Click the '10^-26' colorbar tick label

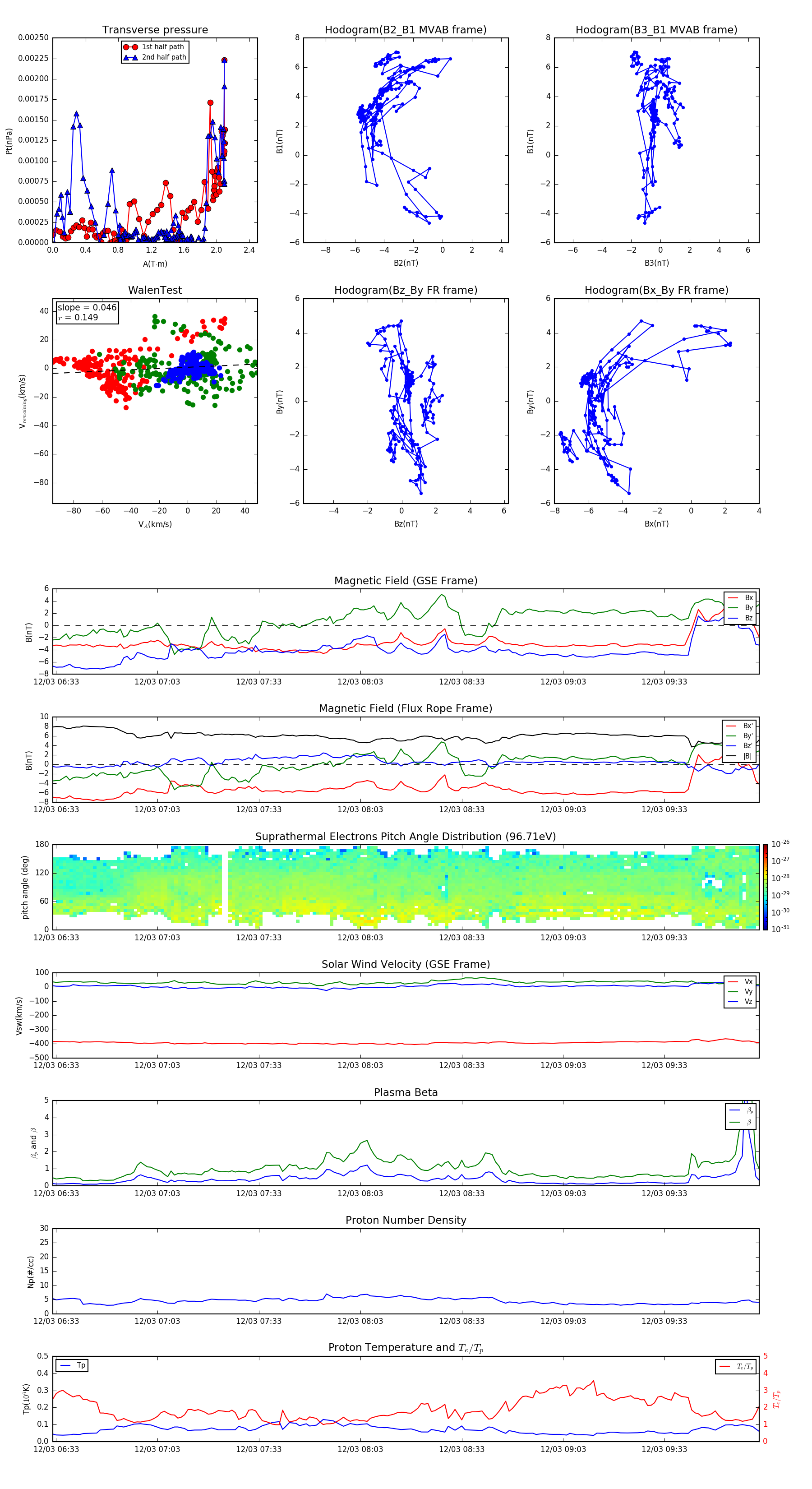coord(780,844)
